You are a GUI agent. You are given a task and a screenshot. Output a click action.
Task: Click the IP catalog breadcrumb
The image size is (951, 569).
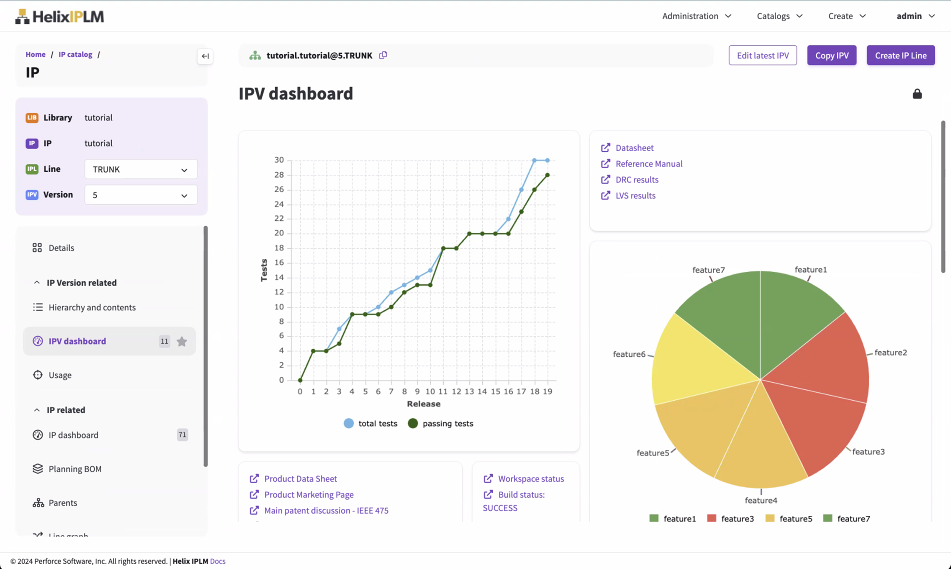(x=75, y=55)
